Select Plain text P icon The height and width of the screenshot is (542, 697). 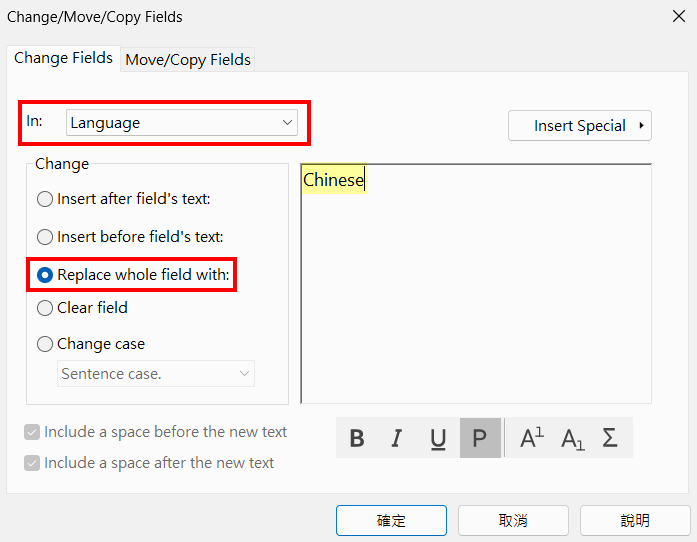pyautogui.click(x=480, y=438)
